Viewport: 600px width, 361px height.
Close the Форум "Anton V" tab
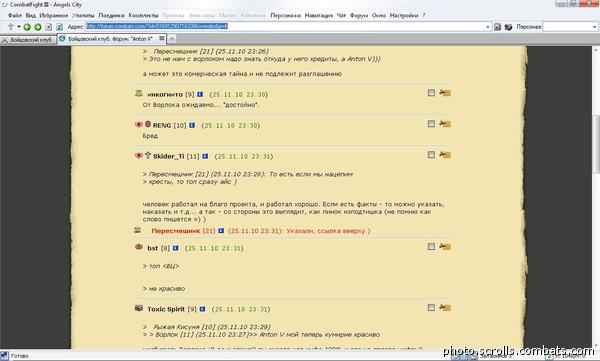point(162,38)
